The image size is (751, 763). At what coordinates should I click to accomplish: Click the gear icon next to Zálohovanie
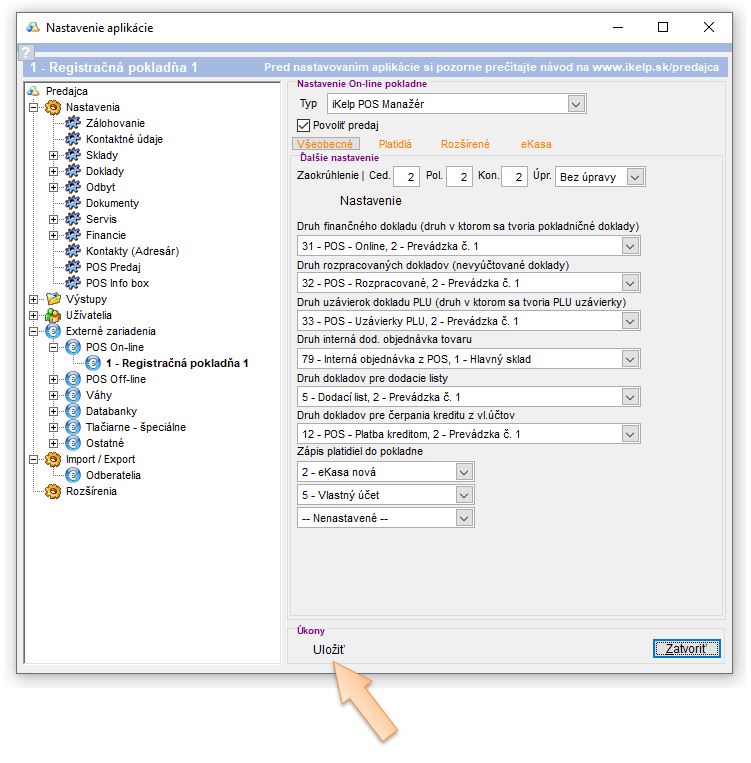tap(73, 123)
